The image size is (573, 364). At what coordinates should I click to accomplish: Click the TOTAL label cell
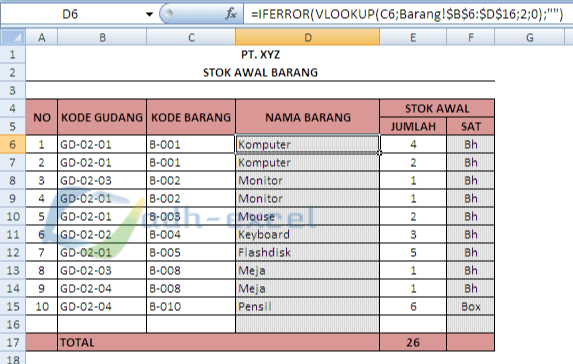pyautogui.click(x=218, y=342)
